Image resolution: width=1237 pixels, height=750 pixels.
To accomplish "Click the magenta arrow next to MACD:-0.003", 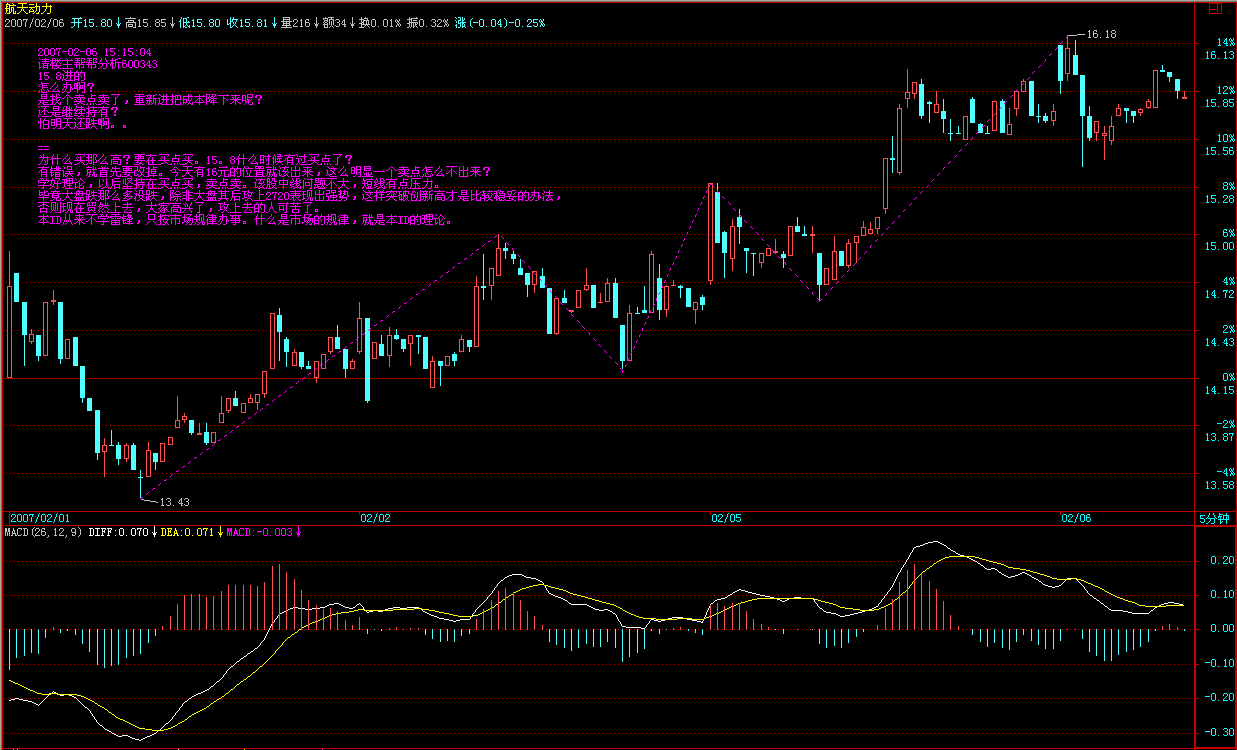I will pos(298,533).
